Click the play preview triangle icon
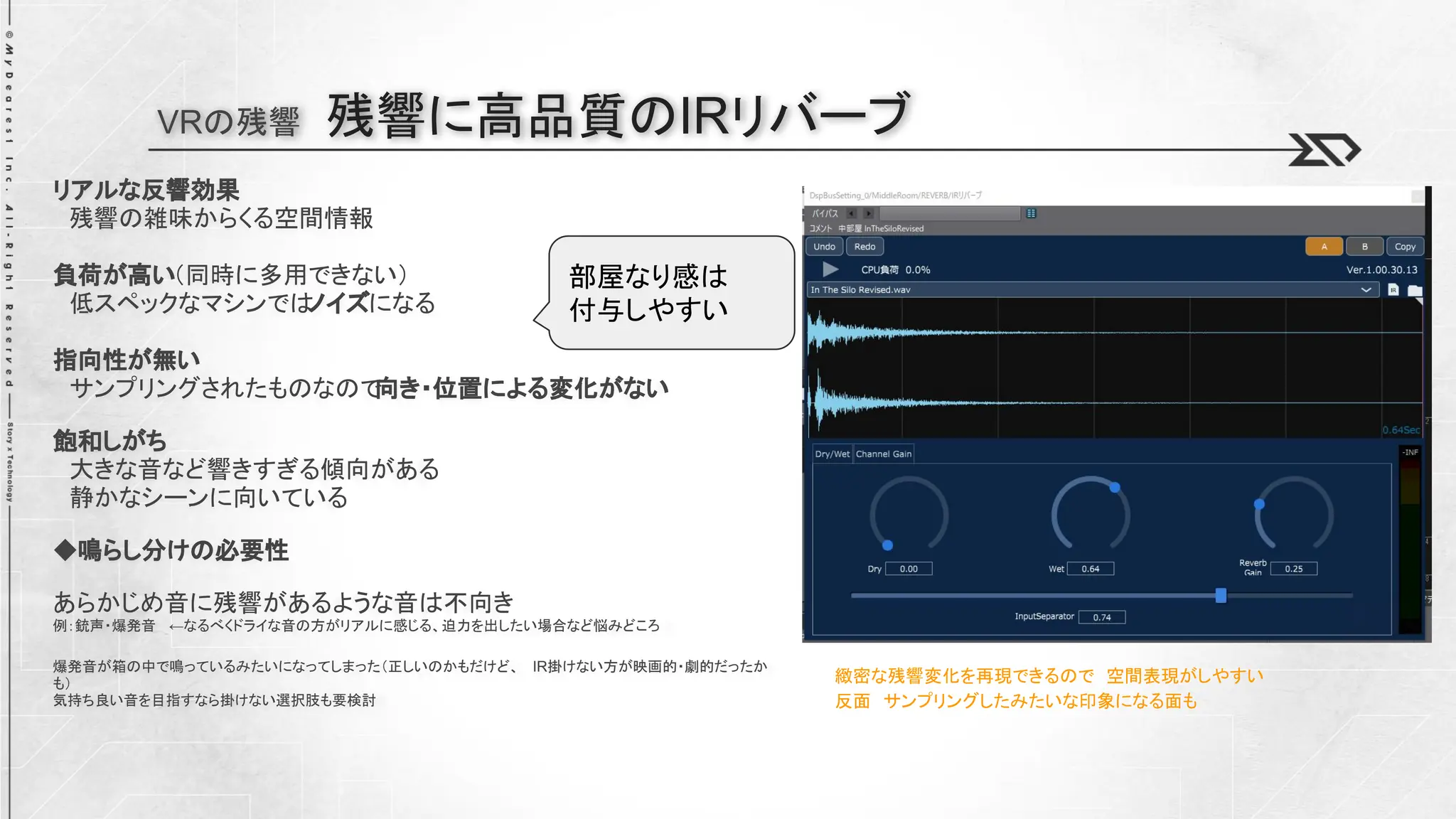The width and height of the screenshot is (1456, 819). 830,269
